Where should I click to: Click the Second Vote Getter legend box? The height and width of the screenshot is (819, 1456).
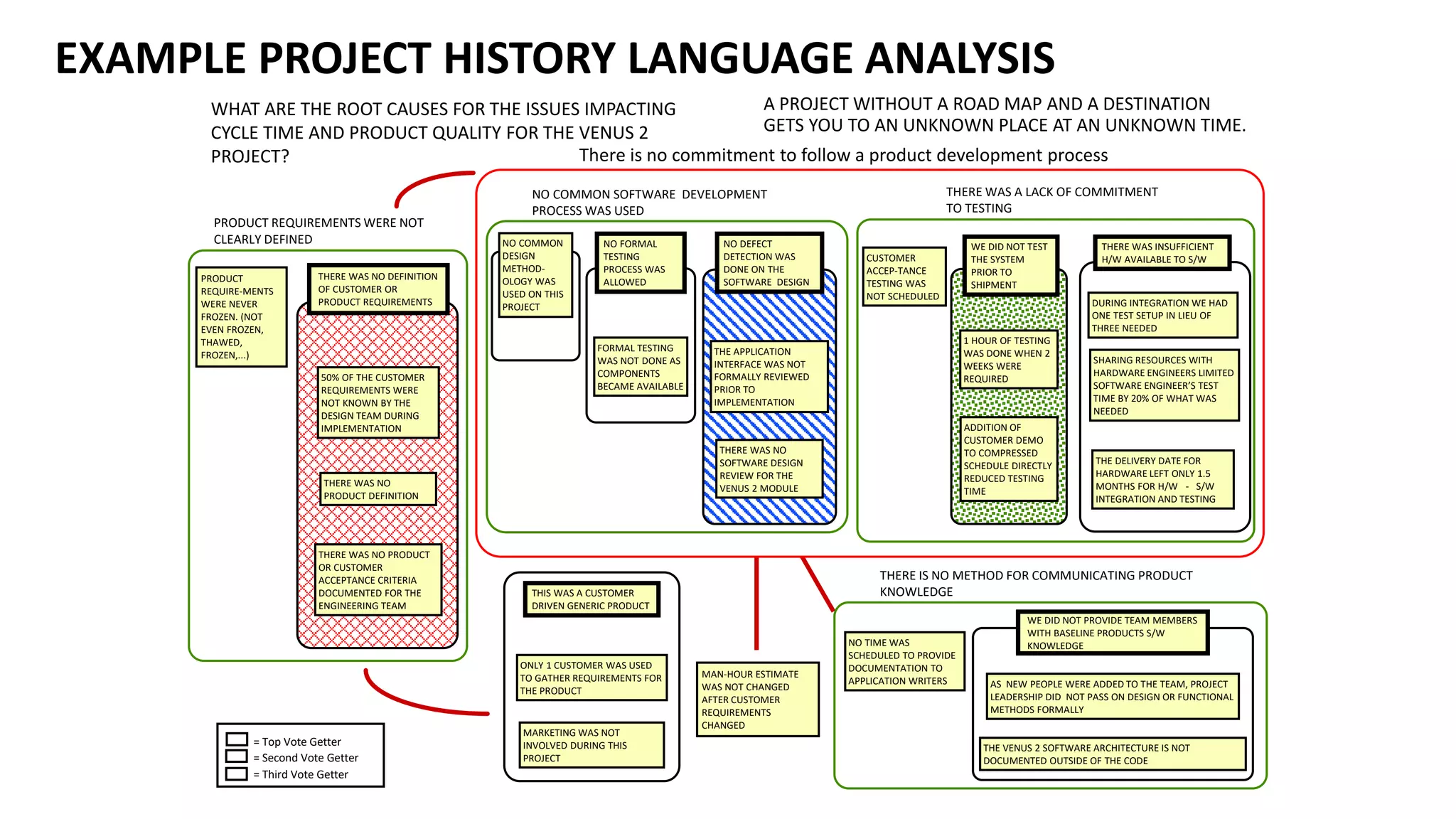237,756
